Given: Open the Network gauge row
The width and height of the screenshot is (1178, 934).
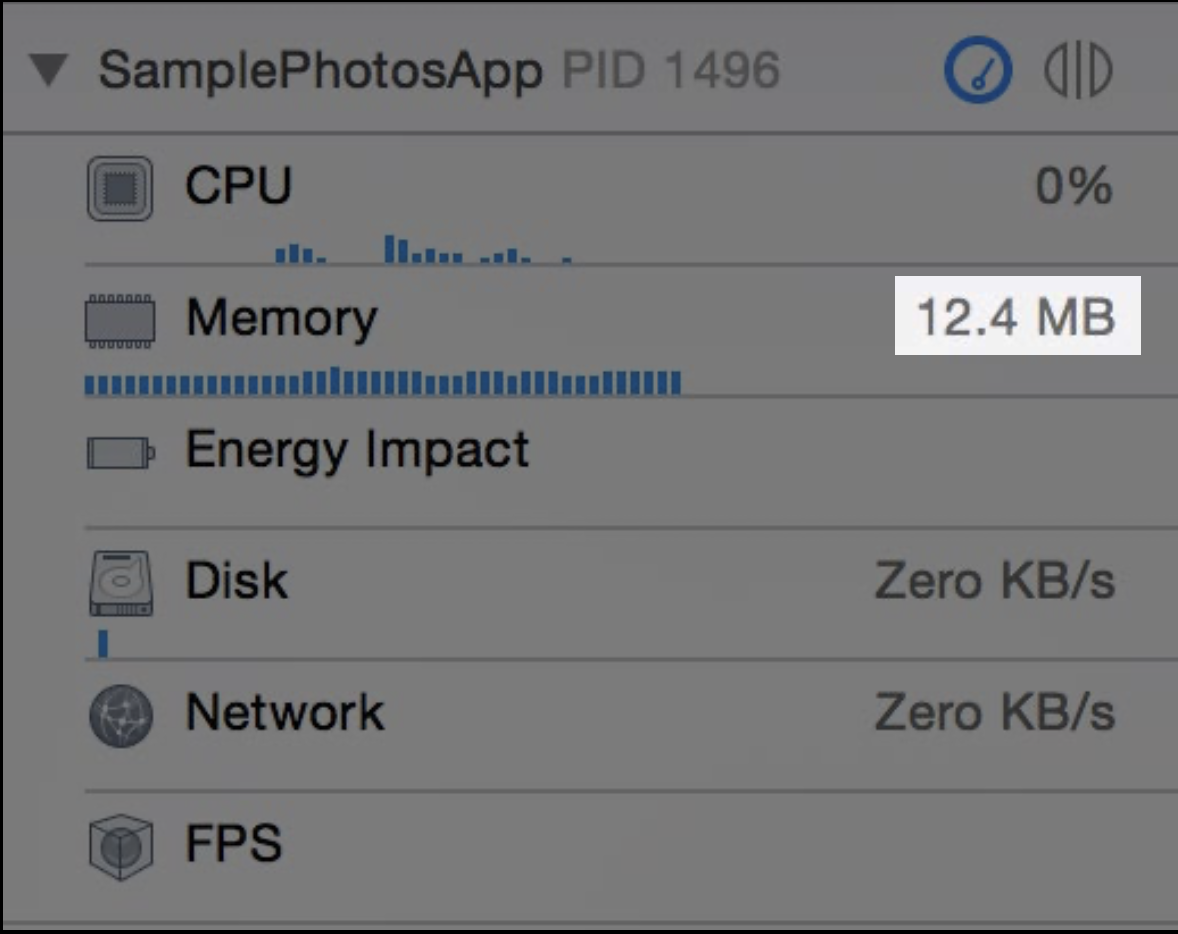Looking at the screenshot, I should click(631, 726).
